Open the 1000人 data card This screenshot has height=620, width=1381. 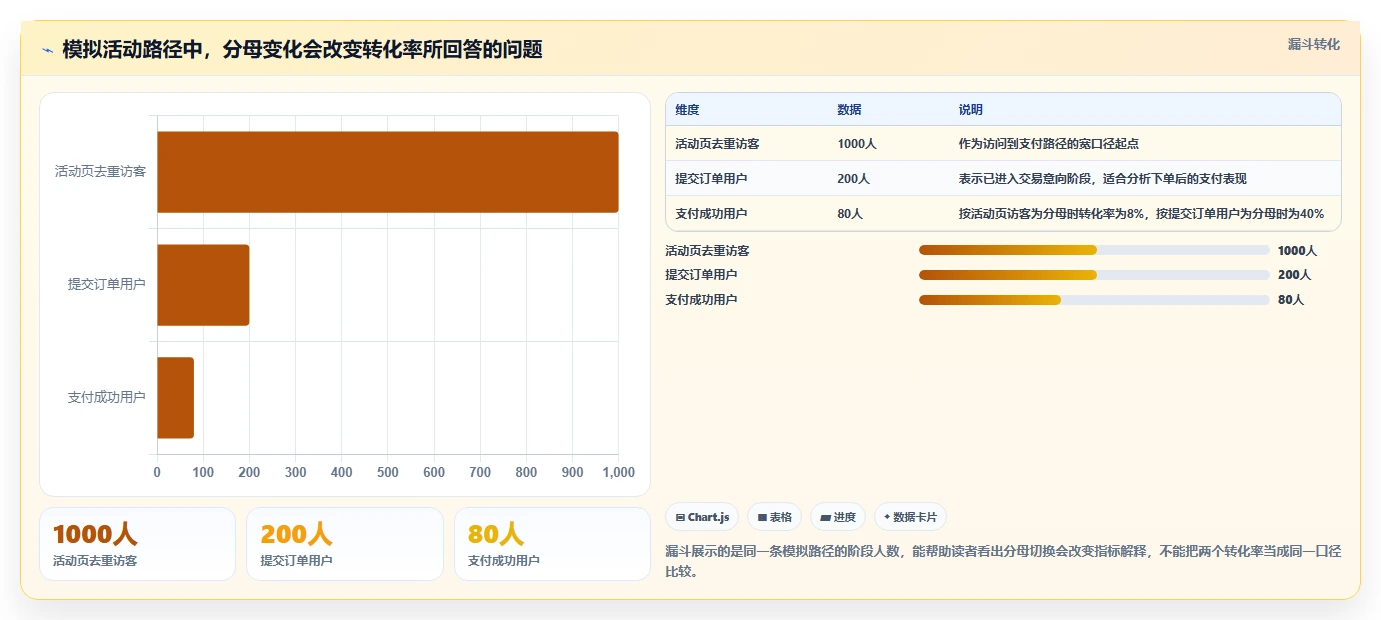coord(137,544)
